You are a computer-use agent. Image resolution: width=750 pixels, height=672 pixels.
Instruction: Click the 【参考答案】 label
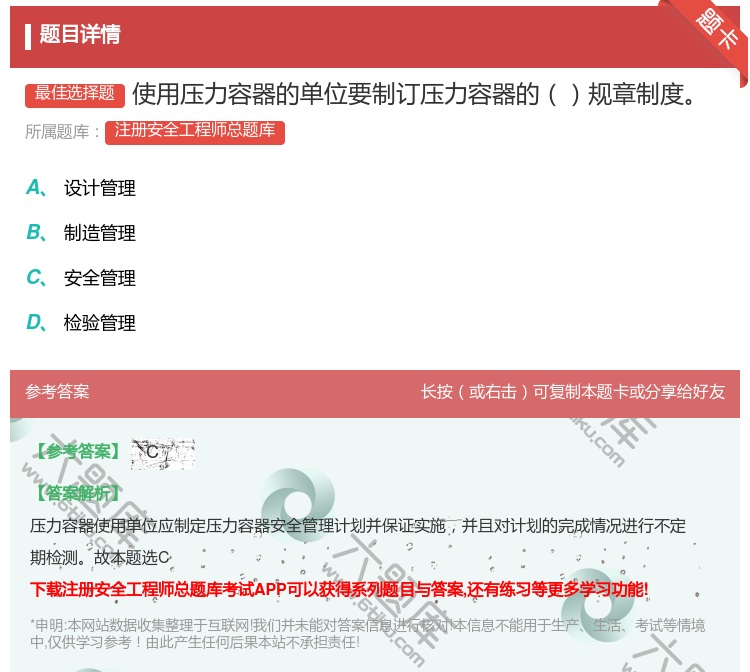tap(77, 452)
